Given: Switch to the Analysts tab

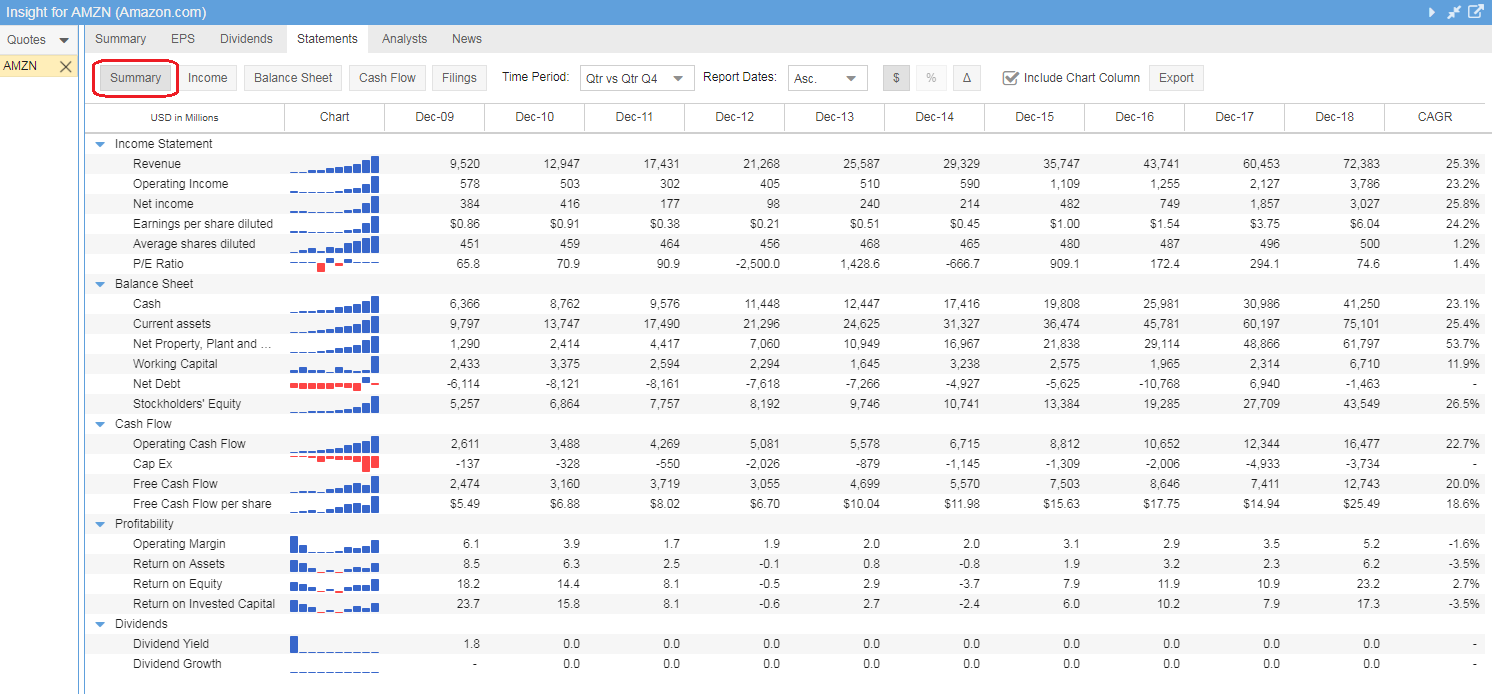Looking at the screenshot, I should [x=404, y=39].
